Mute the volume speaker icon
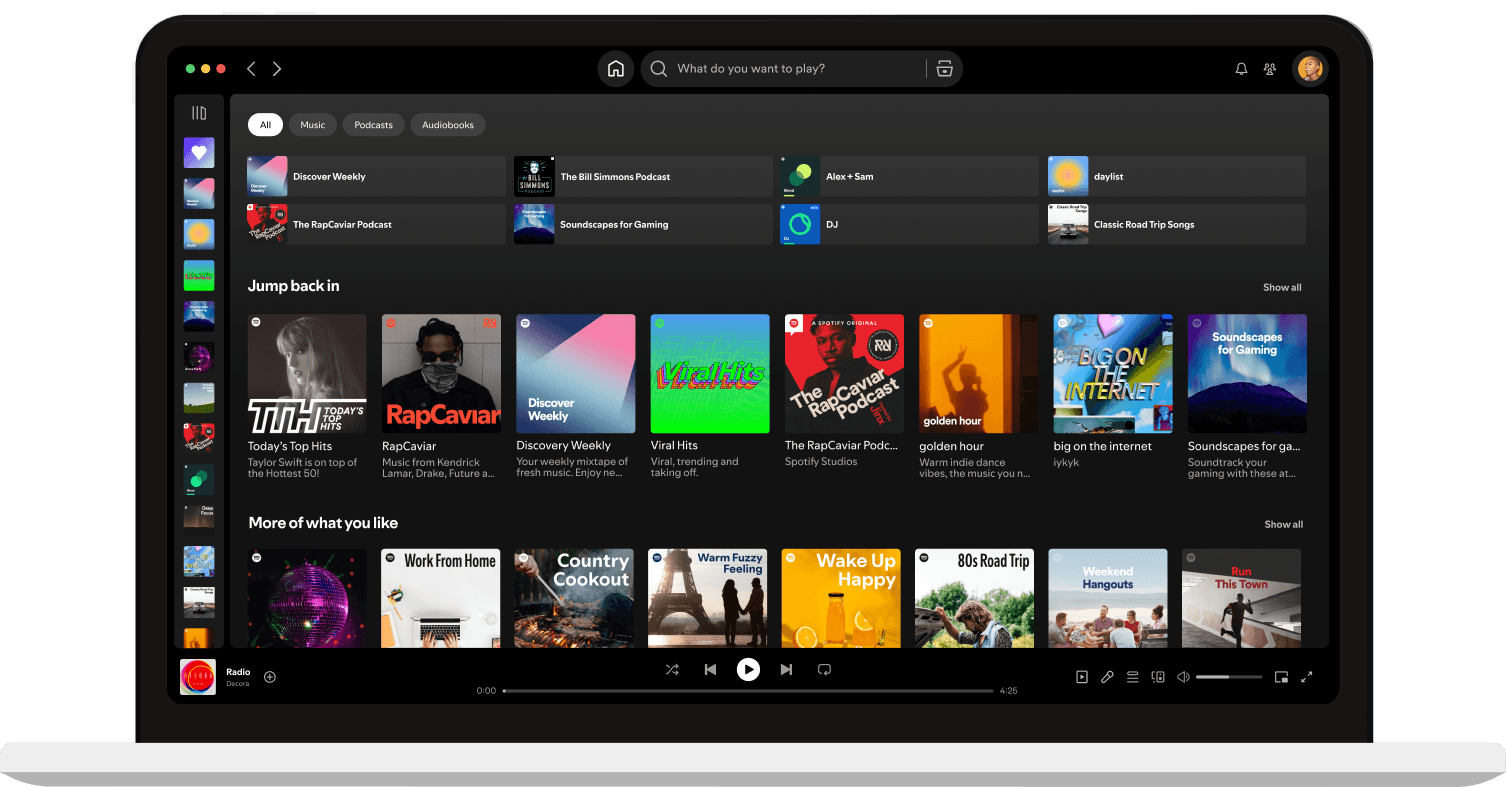Image resolution: width=1506 pixels, height=787 pixels. click(x=1183, y=676)
